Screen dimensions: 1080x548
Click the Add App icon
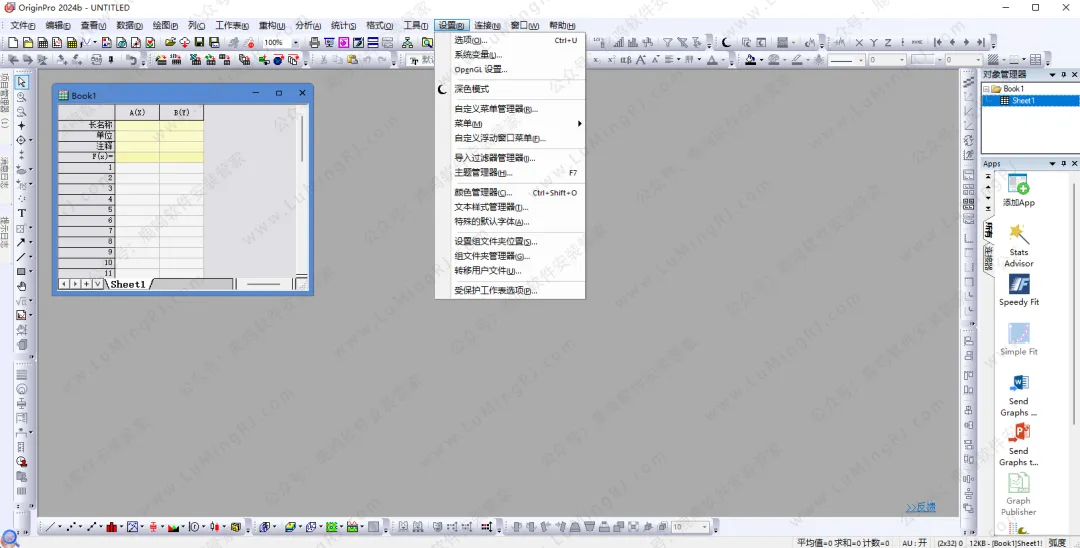click(x=1018, y=189)
